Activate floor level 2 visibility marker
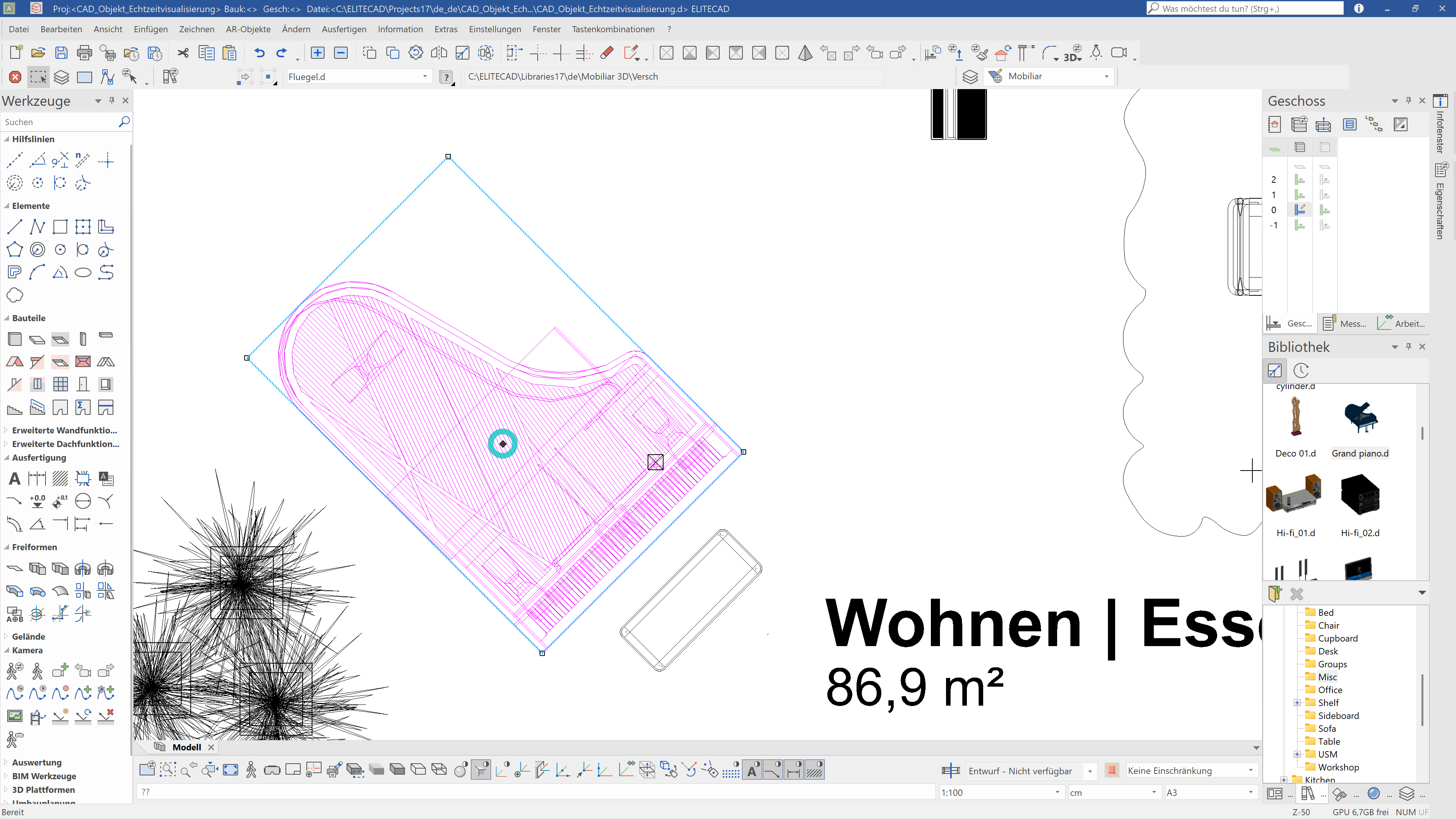This screenshot has width=1456, height=819. pos(1300,180)
